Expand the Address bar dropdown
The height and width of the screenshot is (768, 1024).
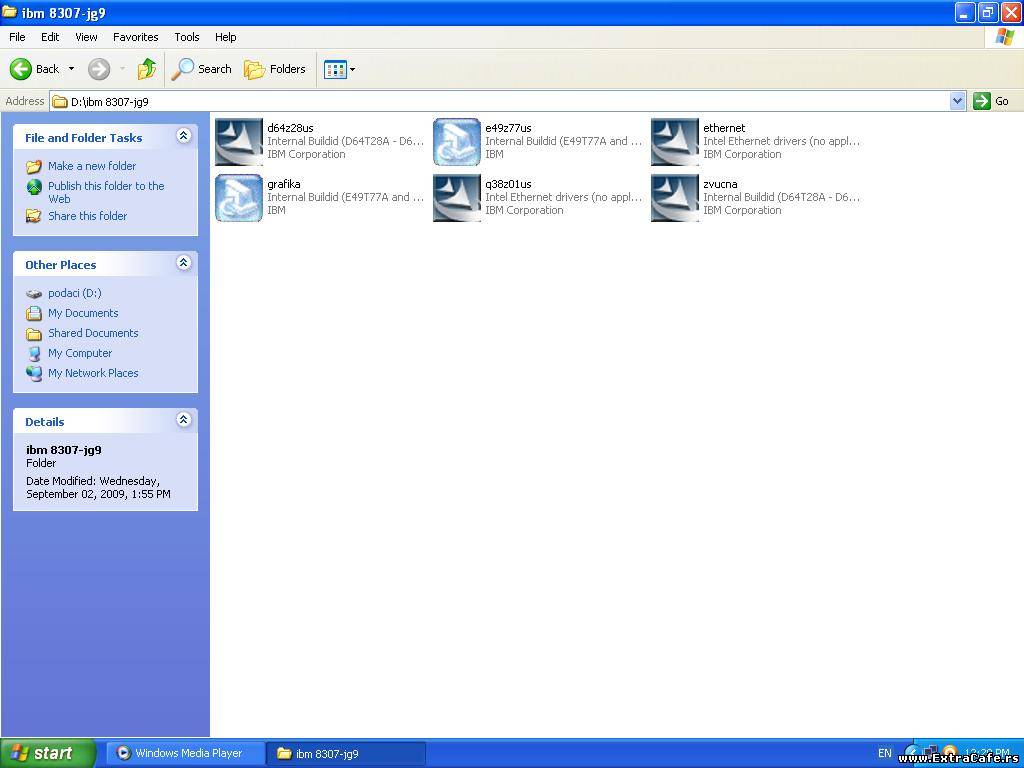point(957,101)
